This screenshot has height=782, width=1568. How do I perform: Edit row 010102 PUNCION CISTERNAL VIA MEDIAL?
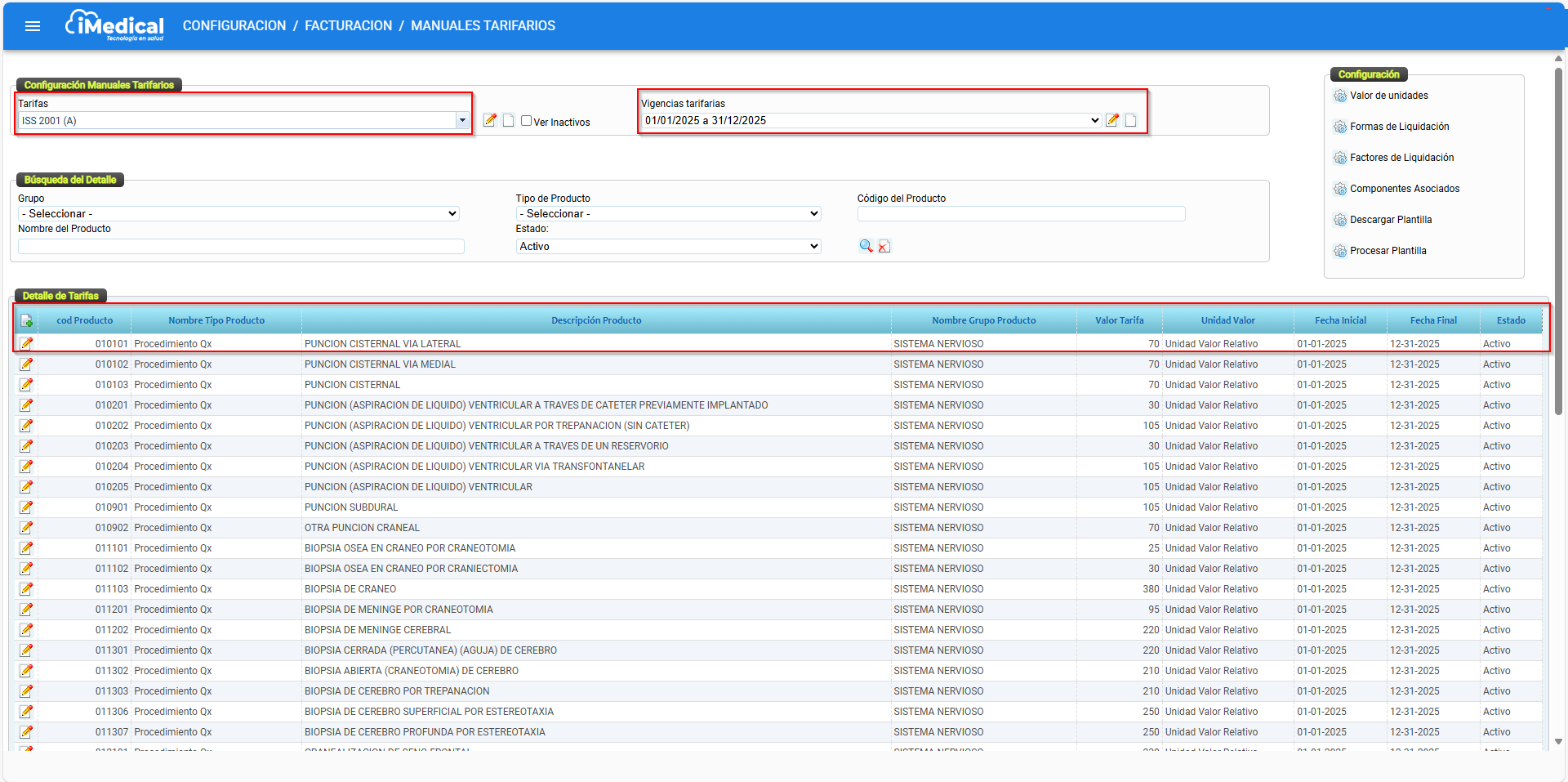(x=27, y=364)
